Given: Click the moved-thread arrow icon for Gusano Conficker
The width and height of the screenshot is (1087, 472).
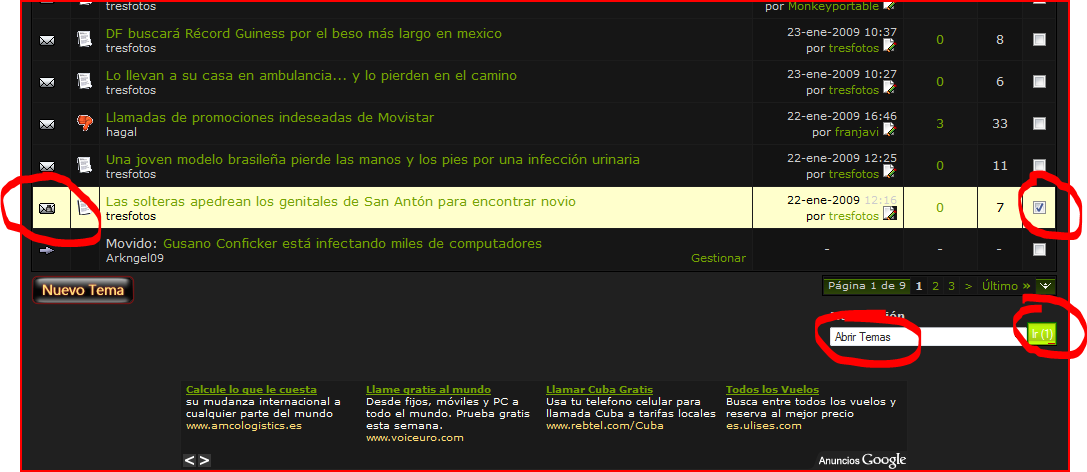Looking at the screenshot, I should (47, 250).
